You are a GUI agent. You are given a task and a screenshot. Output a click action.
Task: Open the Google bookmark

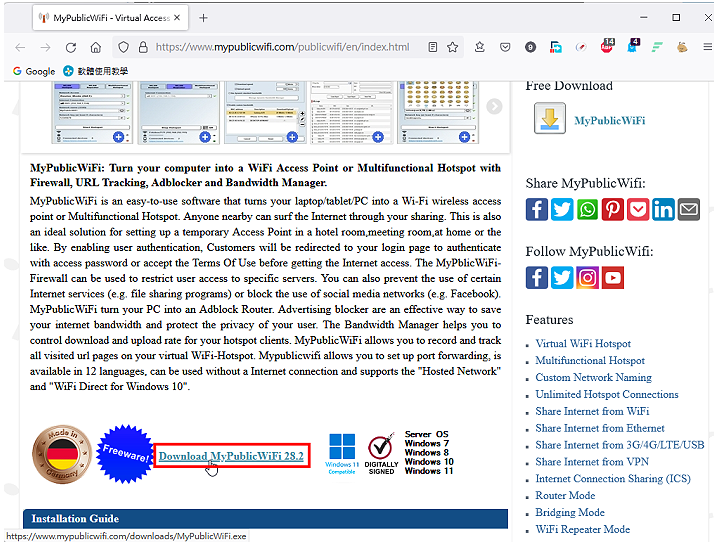pyautogui.click(x=34, y=71)
